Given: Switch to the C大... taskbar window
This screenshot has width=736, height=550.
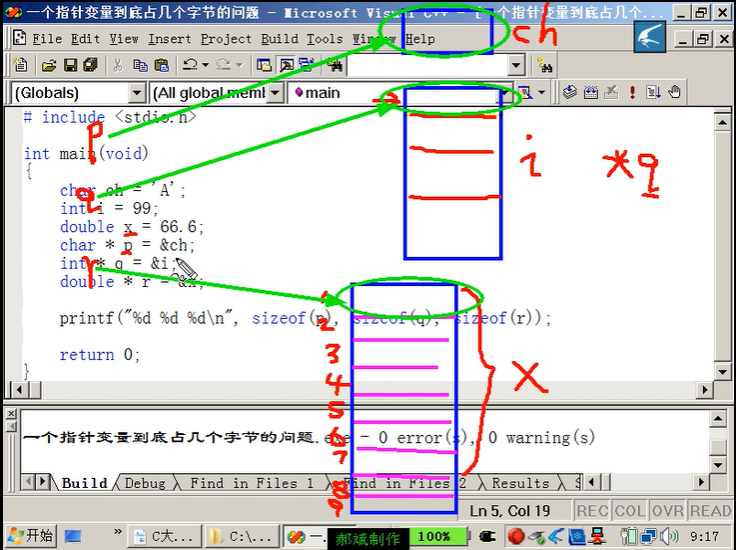Looking at the screenshot, I should tap(164, 536).
